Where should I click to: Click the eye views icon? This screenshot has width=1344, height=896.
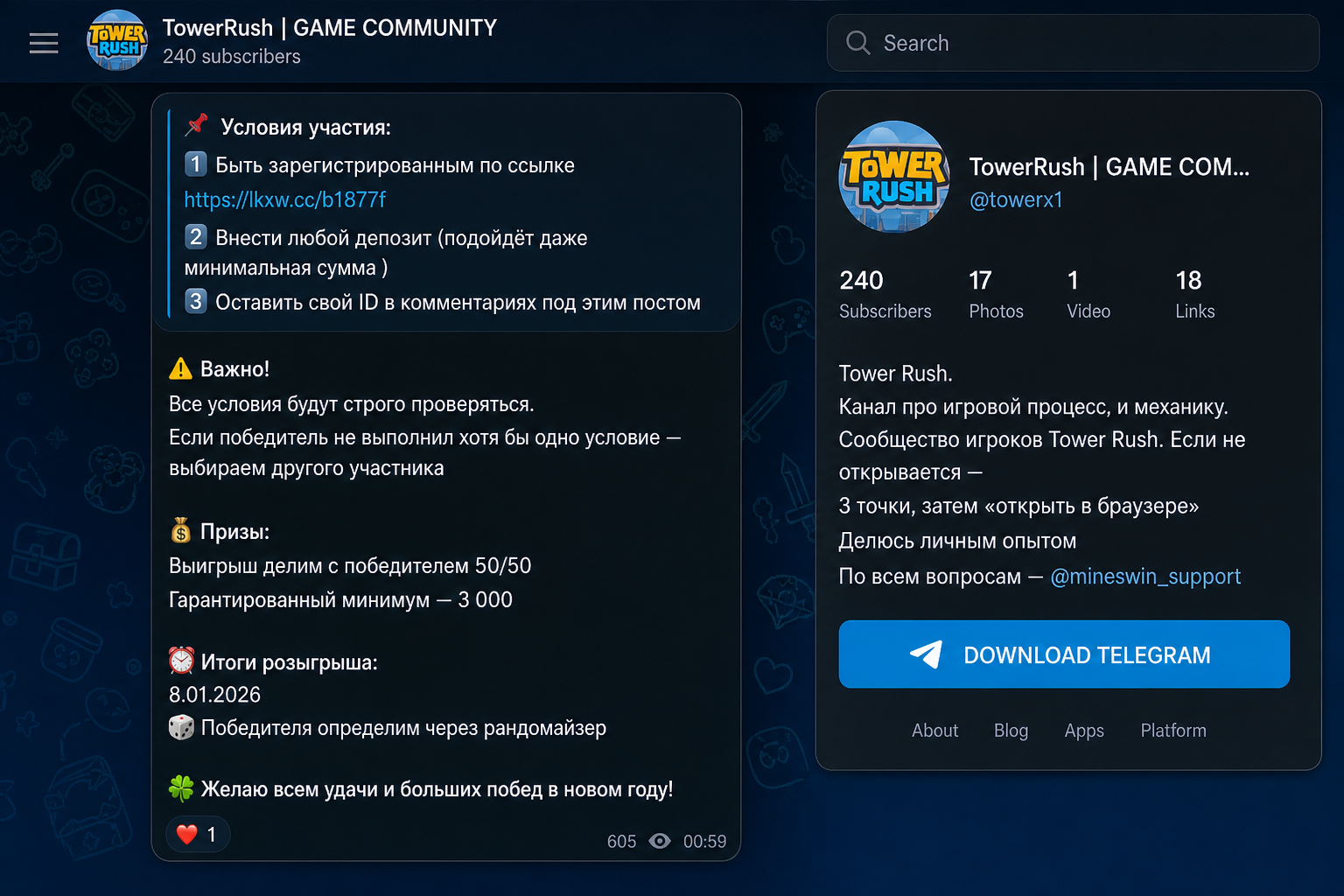pyautogui.click(x=660, y=841)
